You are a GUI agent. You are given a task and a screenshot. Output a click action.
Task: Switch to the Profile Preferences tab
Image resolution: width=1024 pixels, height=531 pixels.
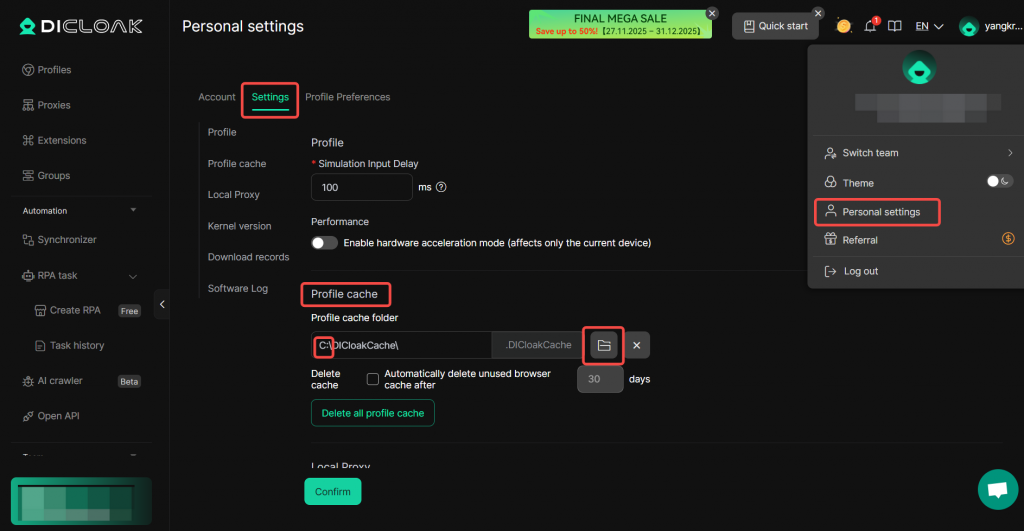click(x=347, y=97)
